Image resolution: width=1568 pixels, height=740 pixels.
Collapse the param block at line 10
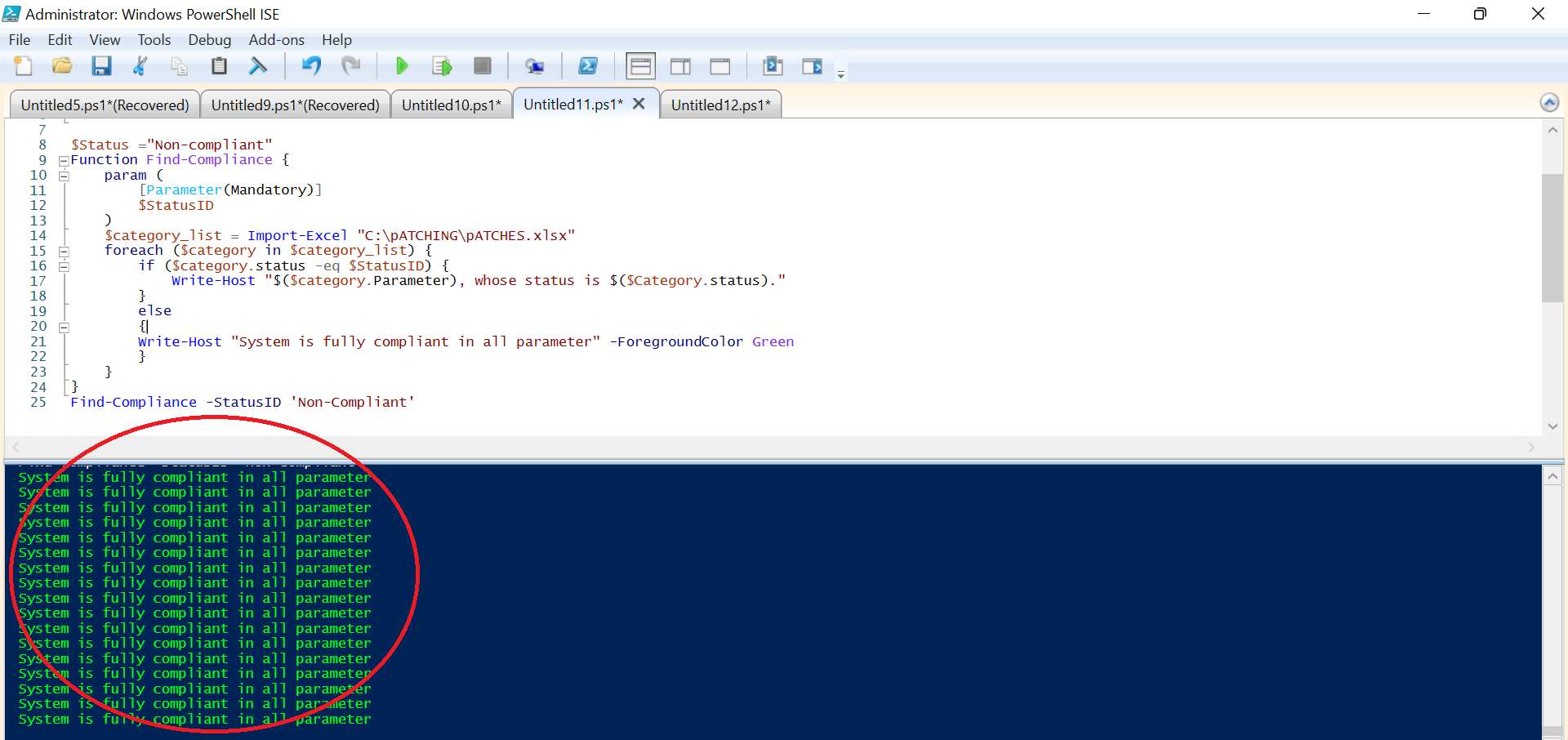[x=64, y=176]
